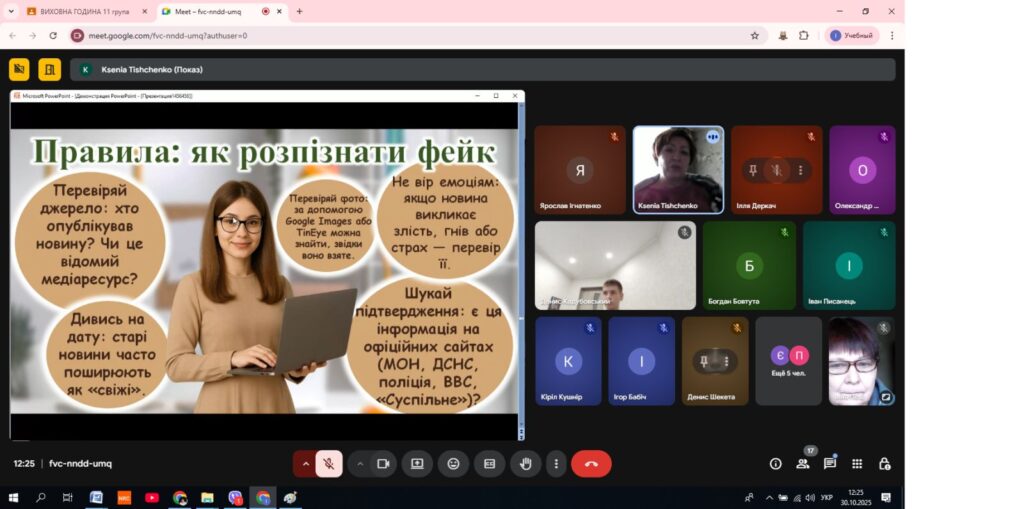The height and width of the screenshot is (509, 1024).
Task: Click the present screen icon
Action: 417,464
